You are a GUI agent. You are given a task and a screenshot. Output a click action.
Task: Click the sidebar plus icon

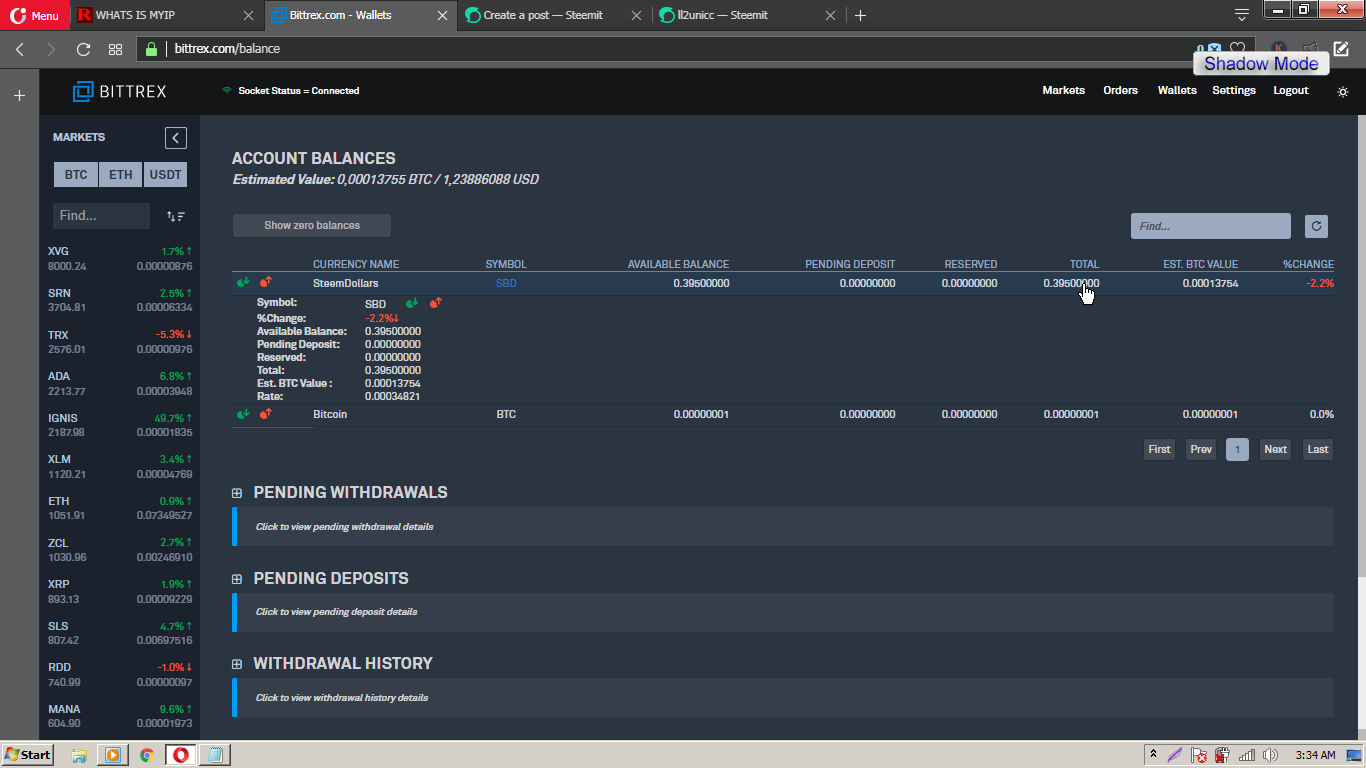tap(19, 96)
